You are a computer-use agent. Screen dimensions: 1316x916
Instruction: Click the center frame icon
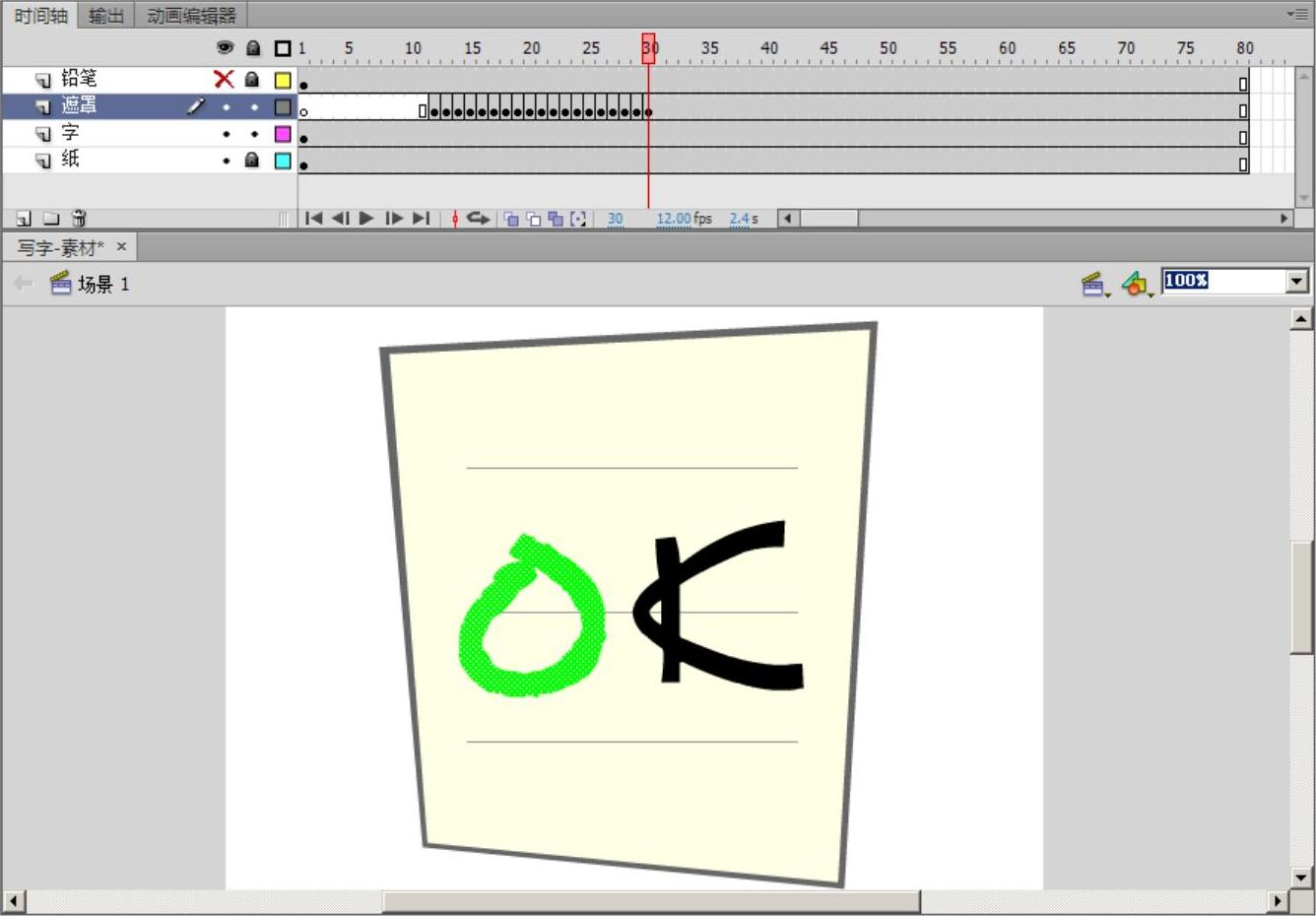(x=455, y=219)
